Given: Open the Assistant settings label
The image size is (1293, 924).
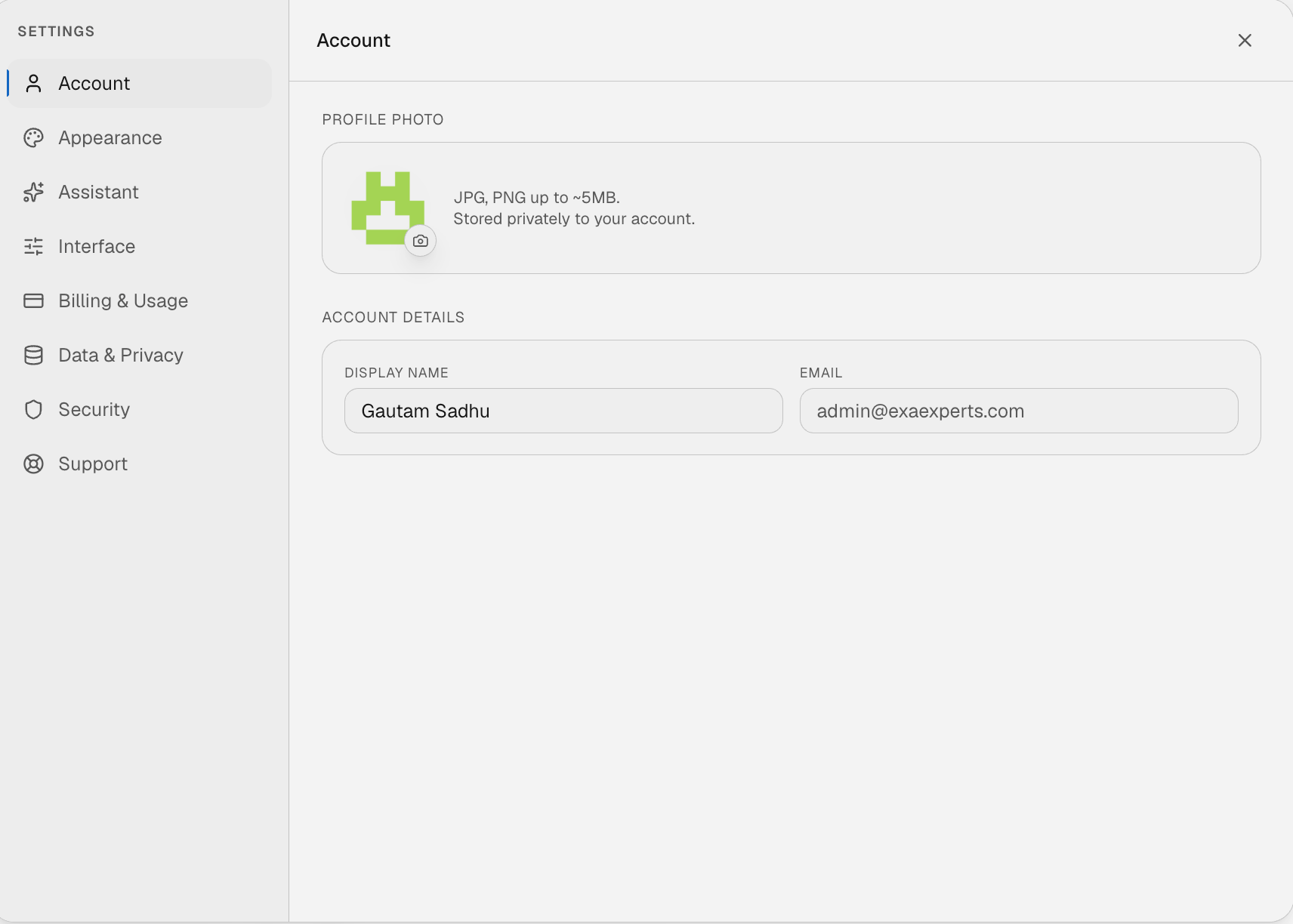Looking at the screenshot, I should coord(98,192).
